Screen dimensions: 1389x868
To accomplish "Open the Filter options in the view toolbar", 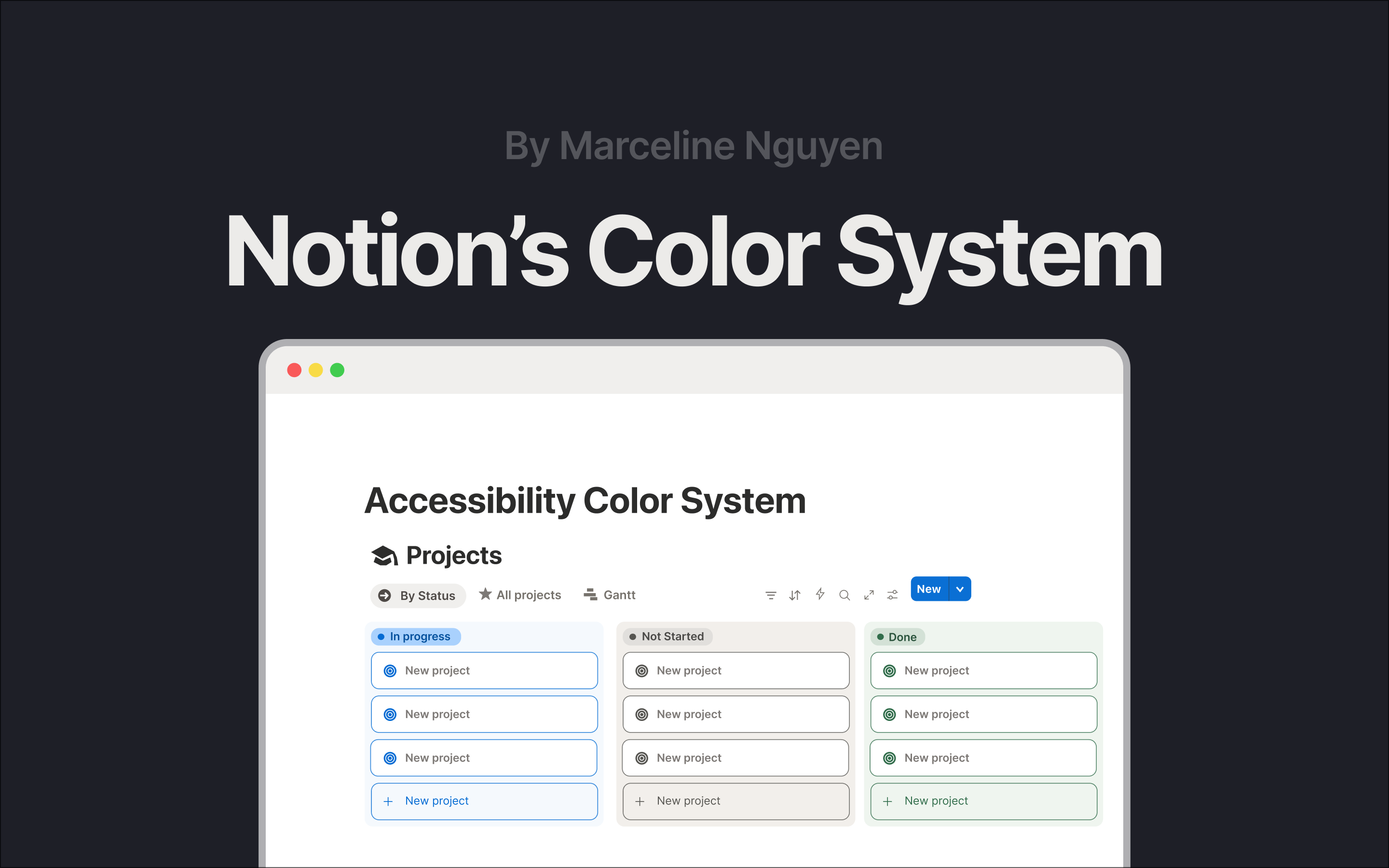I will (x=771, y=595).
